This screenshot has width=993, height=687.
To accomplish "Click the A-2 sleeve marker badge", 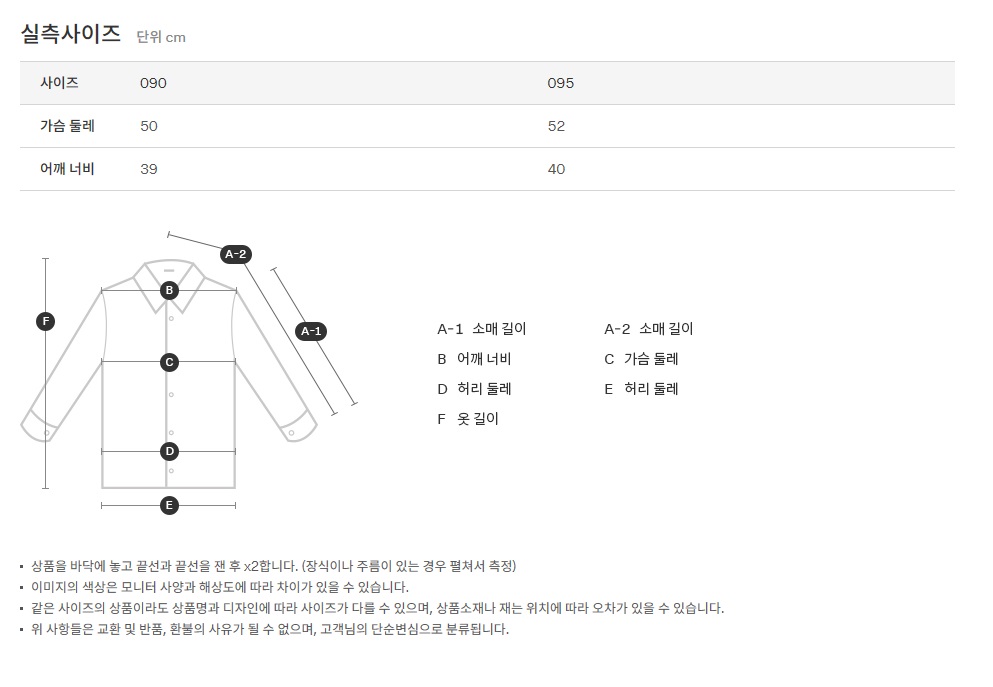I will coord(235,254).
